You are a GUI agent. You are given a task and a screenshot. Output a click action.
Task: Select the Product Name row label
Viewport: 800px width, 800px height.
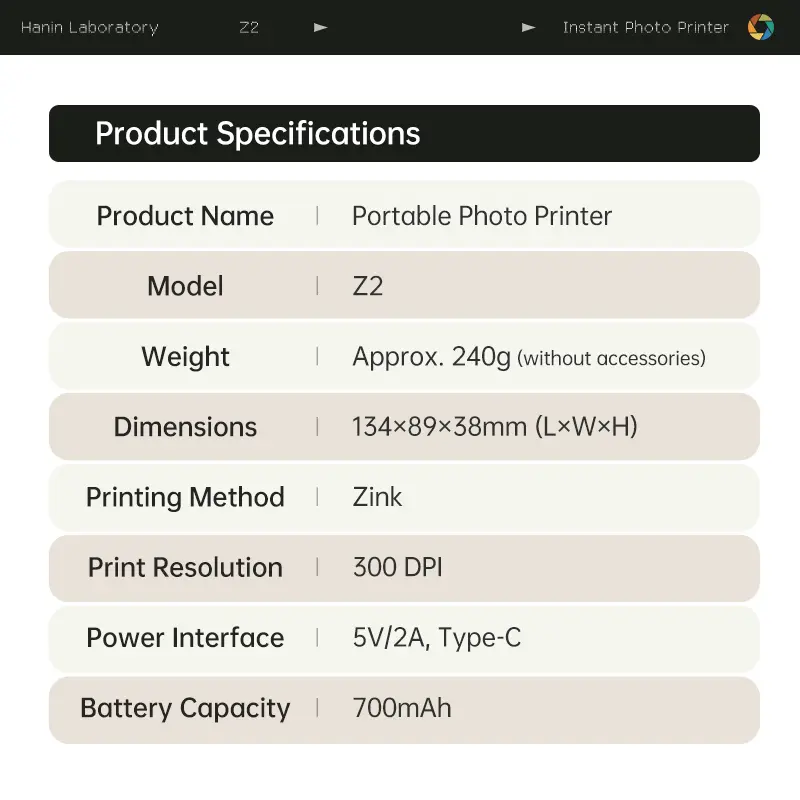185,216
